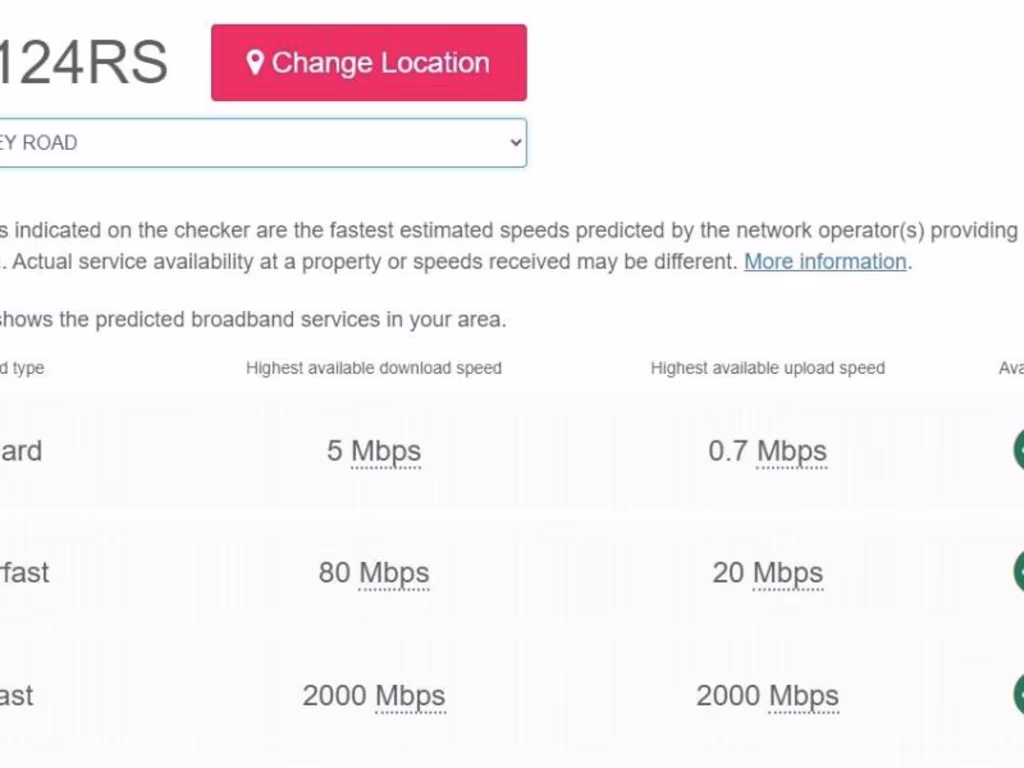Viewport: 1024px width, 768px height.
Task: Select the Superfast broadband row label
Action: click(x=24, y=573)
